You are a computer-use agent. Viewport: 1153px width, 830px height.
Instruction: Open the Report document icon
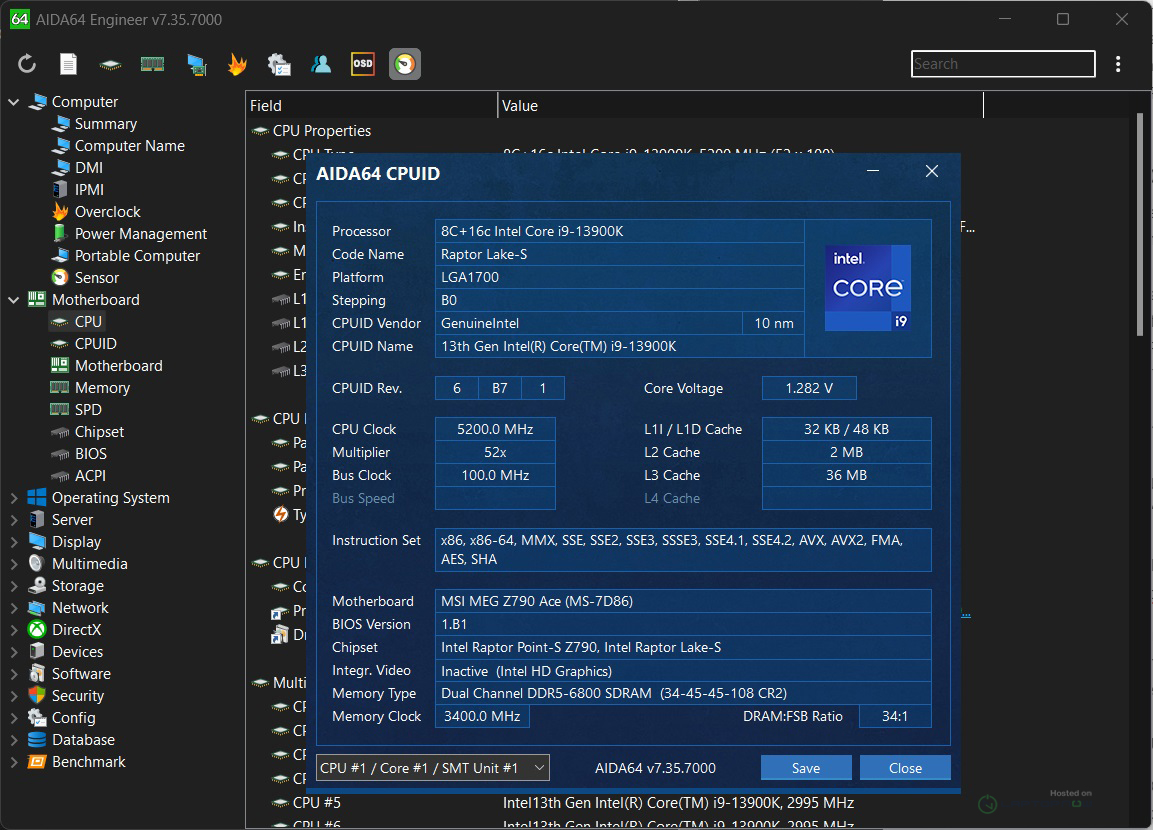(x=68, y=64)
